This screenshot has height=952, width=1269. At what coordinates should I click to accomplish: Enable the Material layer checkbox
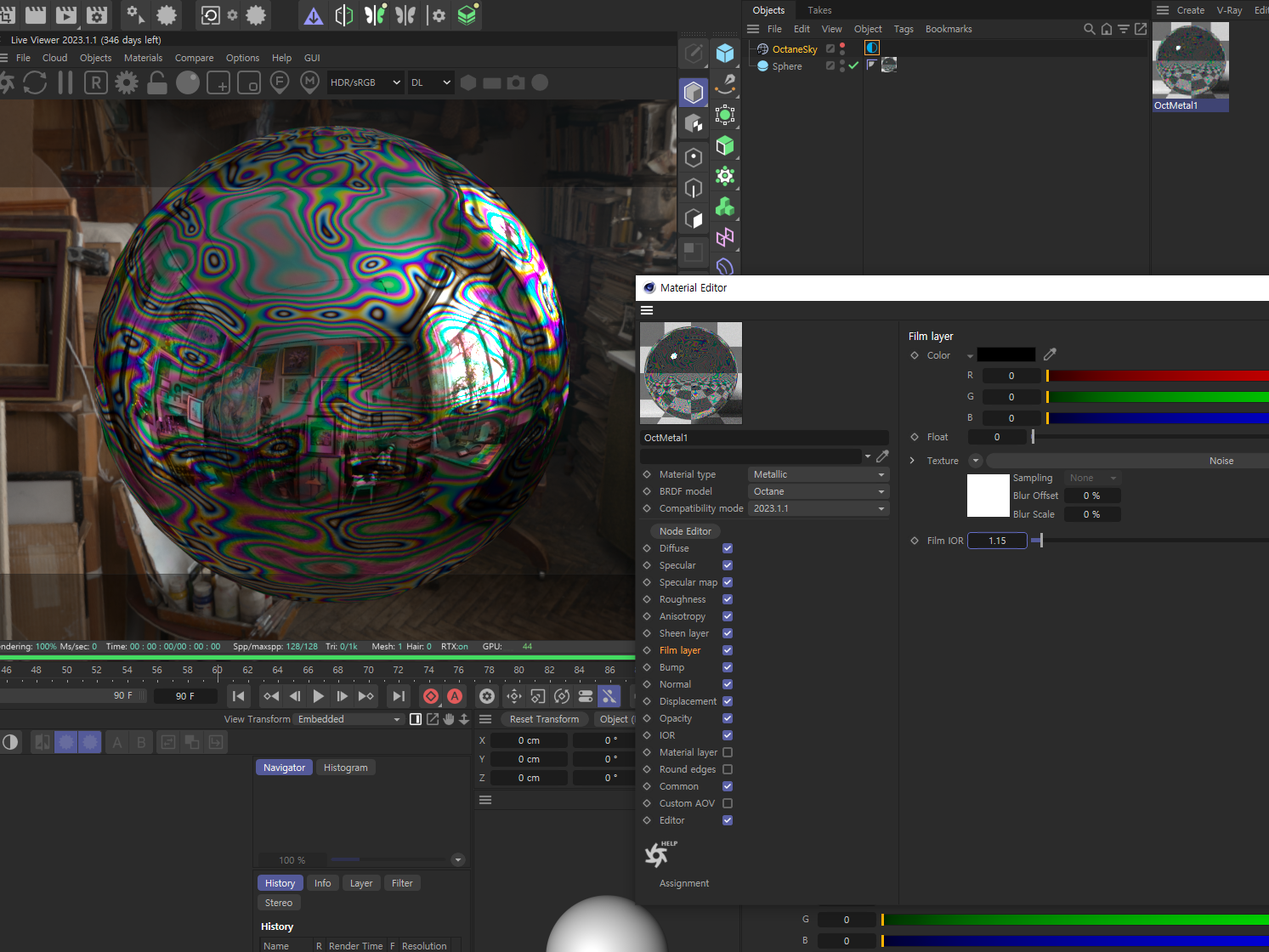point(728,752)
